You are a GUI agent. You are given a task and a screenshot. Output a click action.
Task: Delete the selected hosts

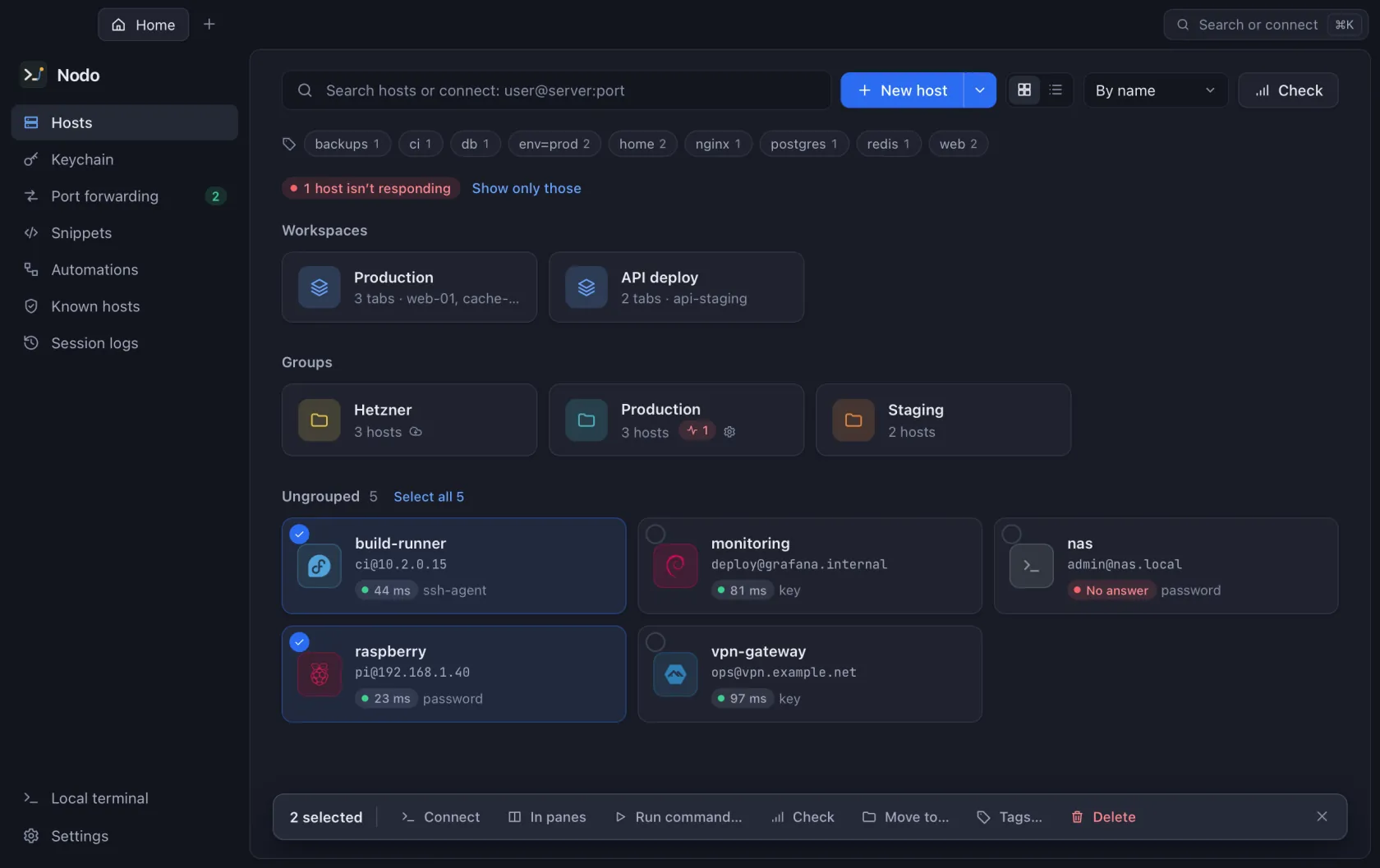[1103, 817]
